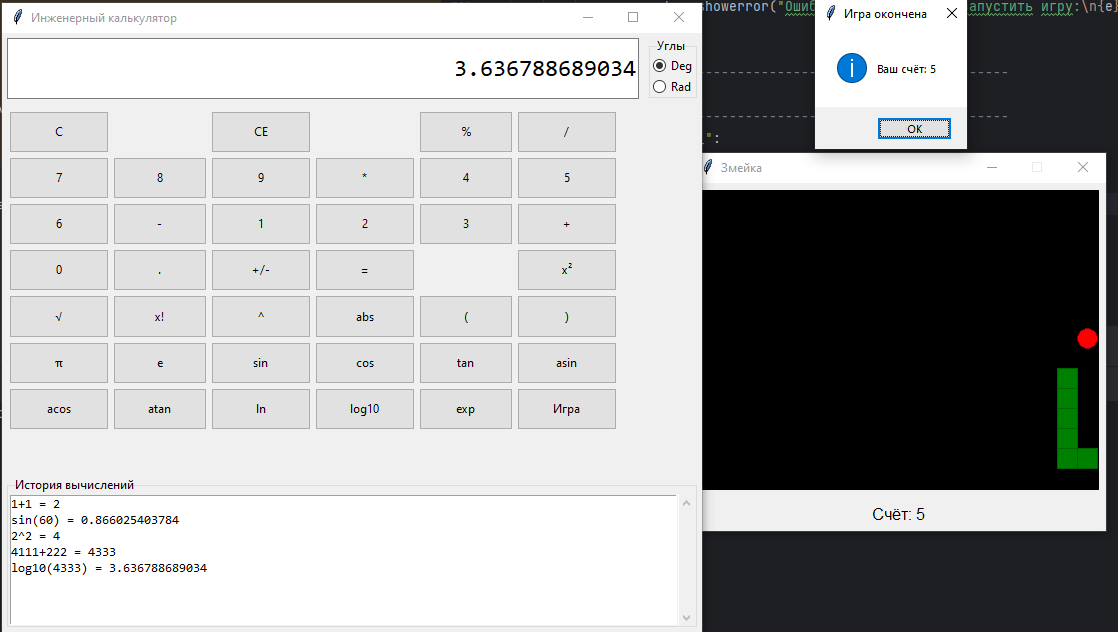This screenshot has height=632, width=1118.
Task: Click the CE clear entry button
Action: tap(261, 132)
